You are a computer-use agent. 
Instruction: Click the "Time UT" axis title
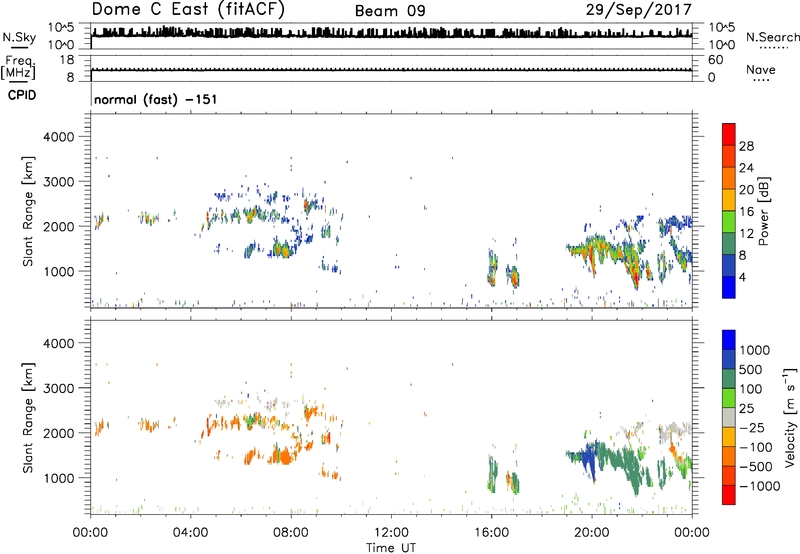pyautogui.click(x=391, y=547)
